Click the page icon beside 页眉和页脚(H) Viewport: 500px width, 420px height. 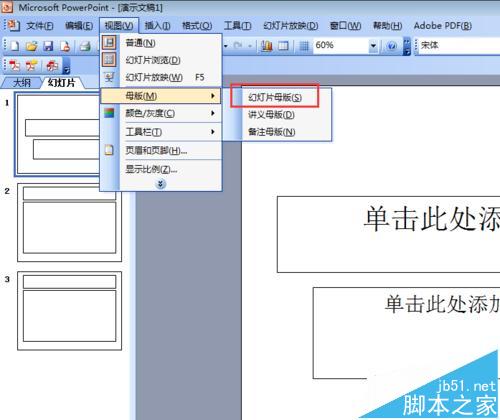click(x=109, y=150)
